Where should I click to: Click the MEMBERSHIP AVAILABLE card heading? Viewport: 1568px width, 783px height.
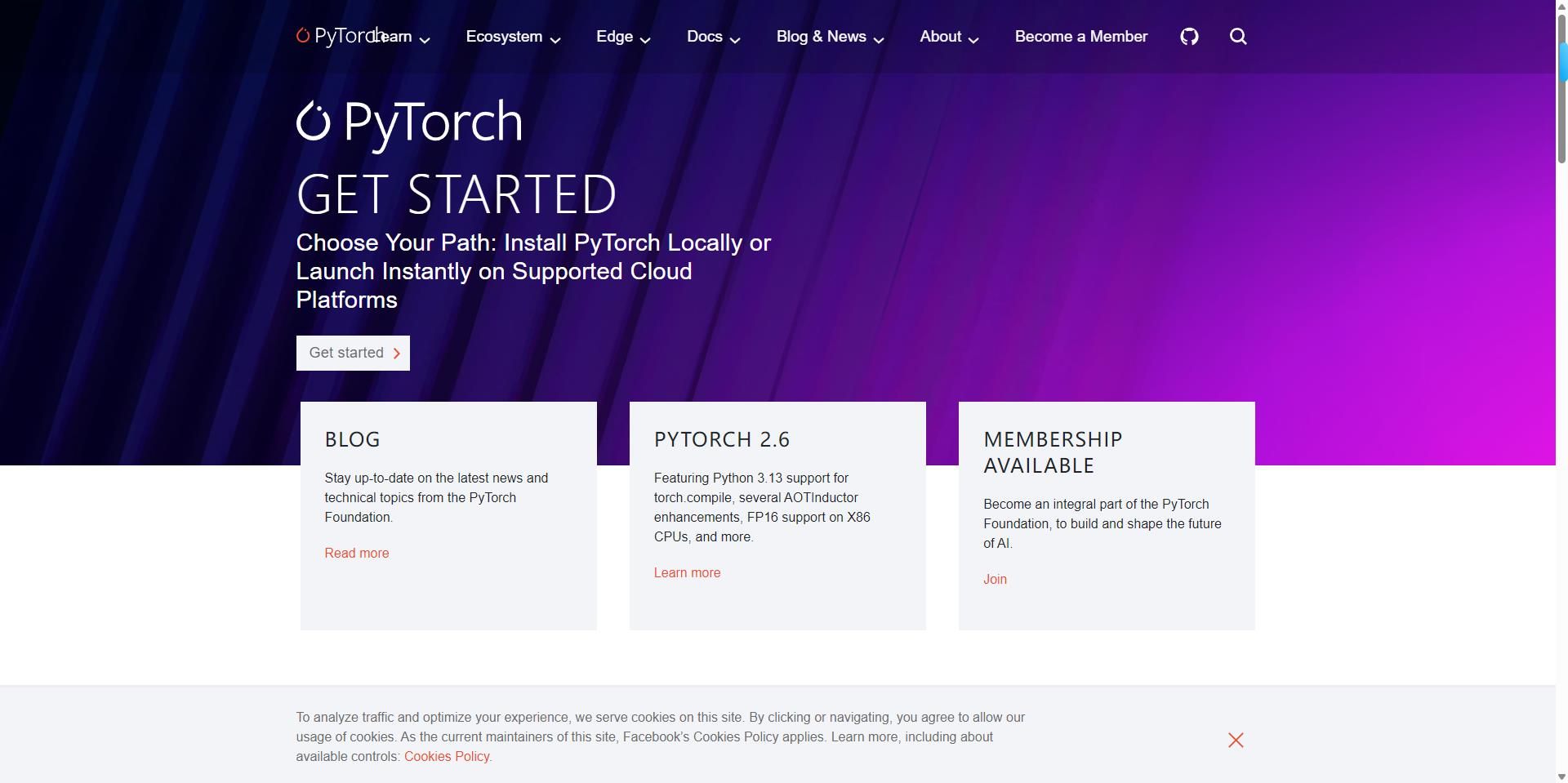pos(1053,452)
